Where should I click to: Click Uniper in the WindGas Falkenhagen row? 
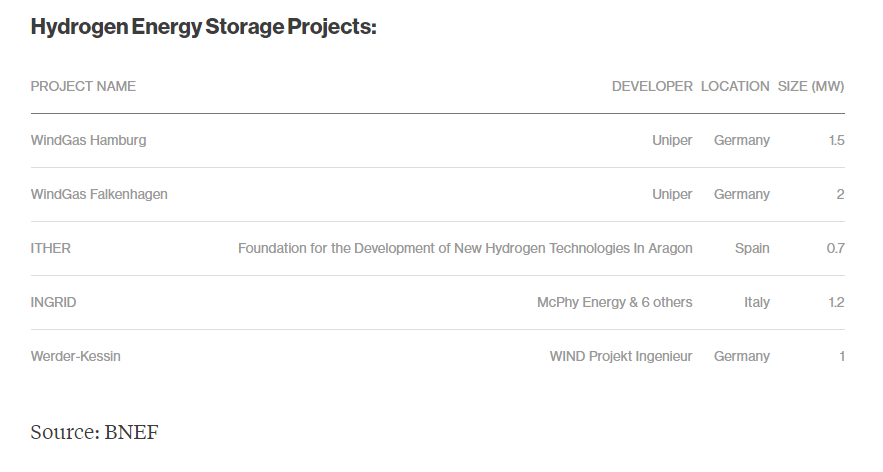(x=672, y=194)
